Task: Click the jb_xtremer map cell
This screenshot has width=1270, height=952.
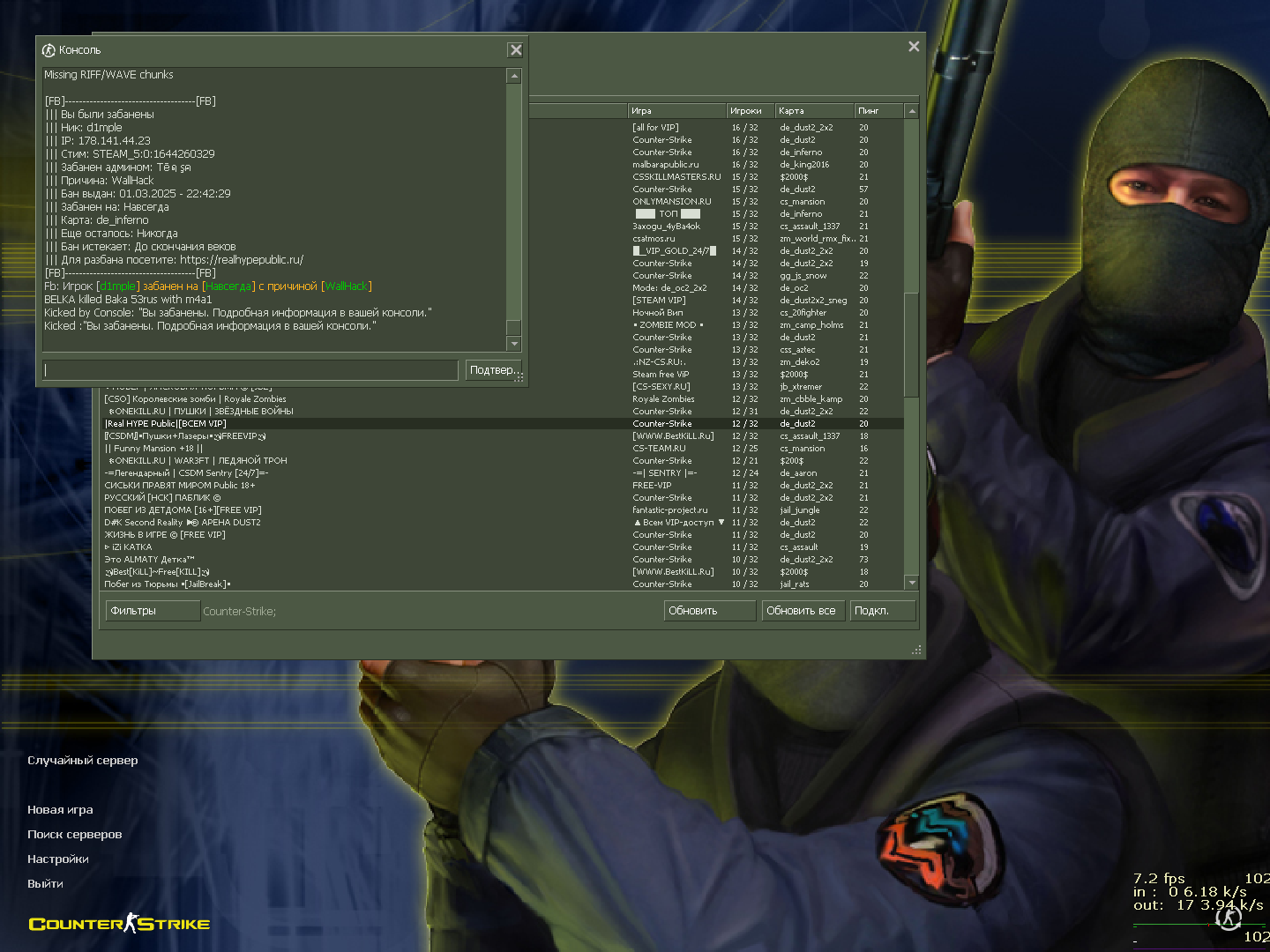Action: [801, 387]
